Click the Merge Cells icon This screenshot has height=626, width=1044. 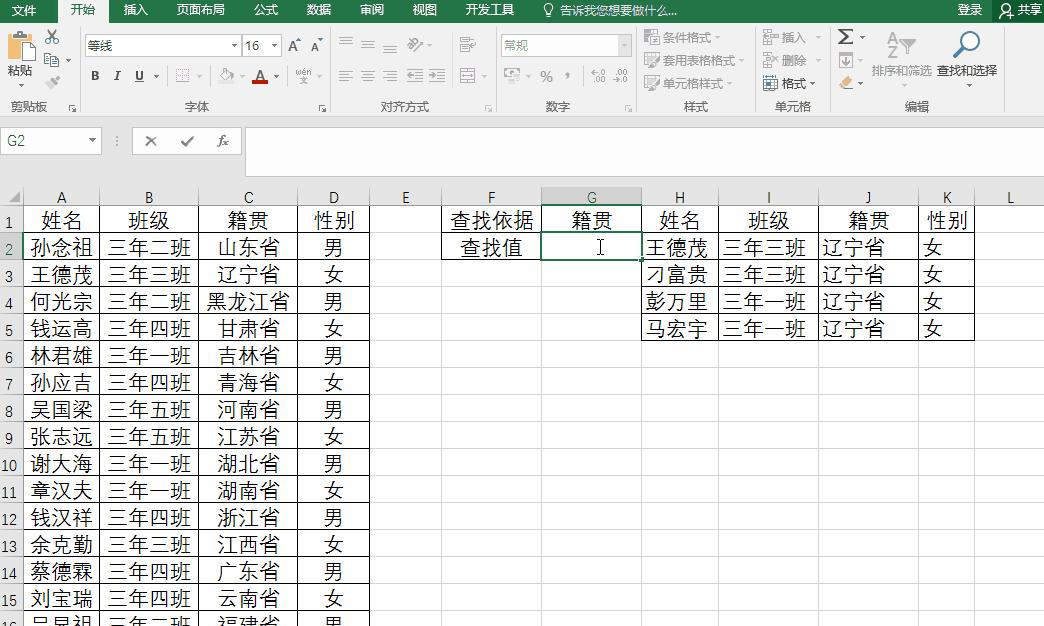tap(467, 74)
